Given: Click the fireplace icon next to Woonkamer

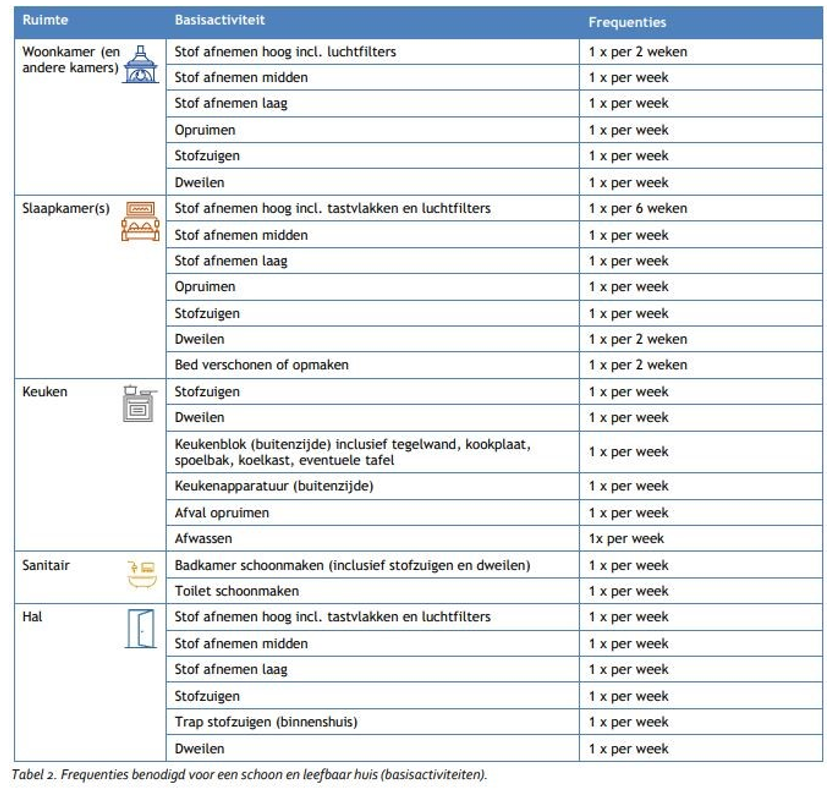Looking at the screenshot, I should pos(141,66).
